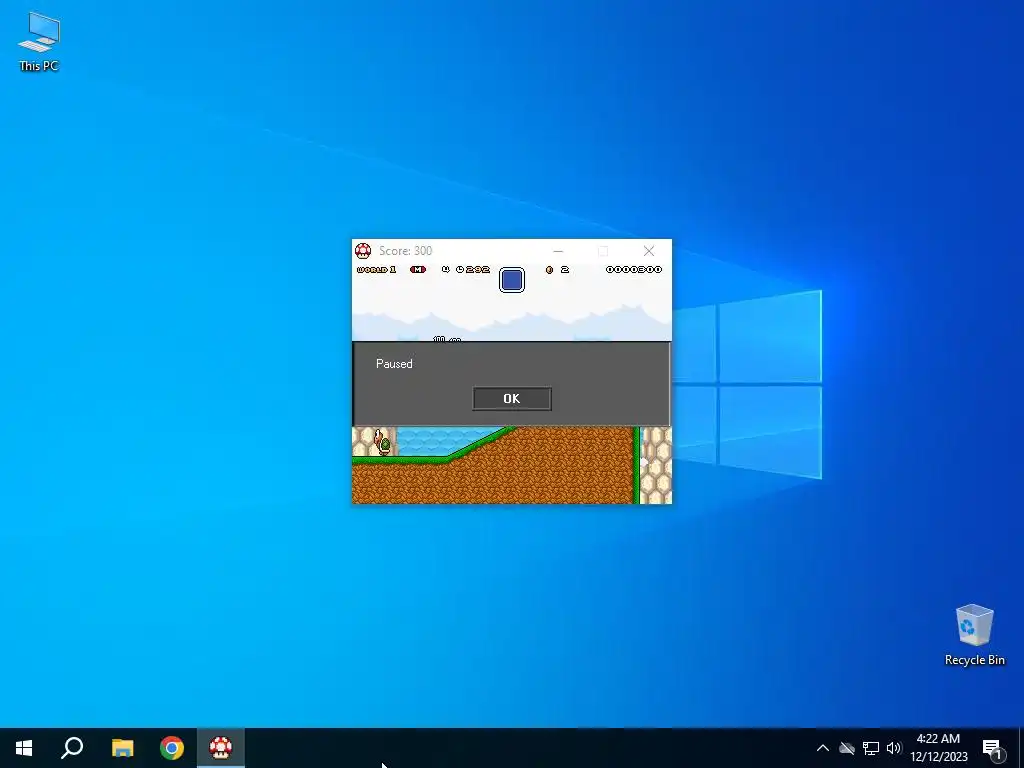
Task: Open This PC desktop icon
Action: click(39, 41)
